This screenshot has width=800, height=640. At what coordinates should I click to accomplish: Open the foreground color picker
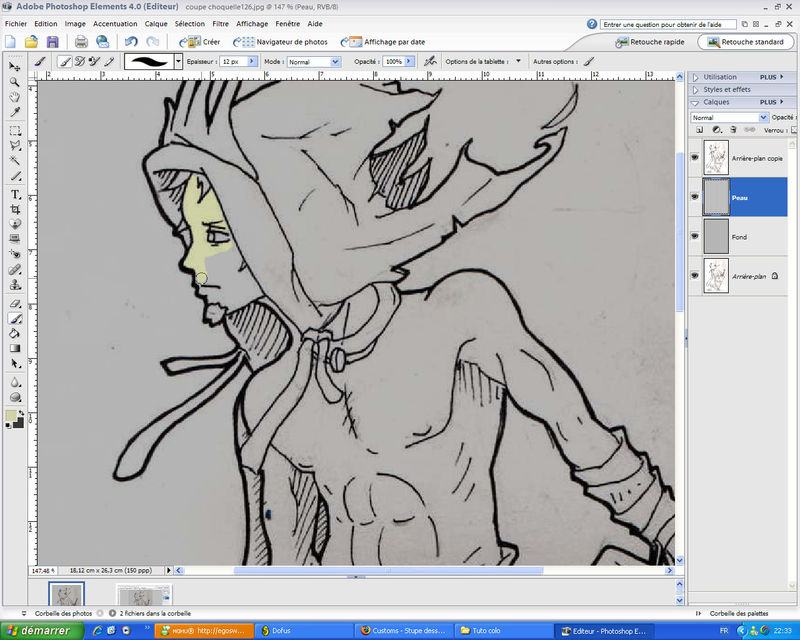point(10,416)
